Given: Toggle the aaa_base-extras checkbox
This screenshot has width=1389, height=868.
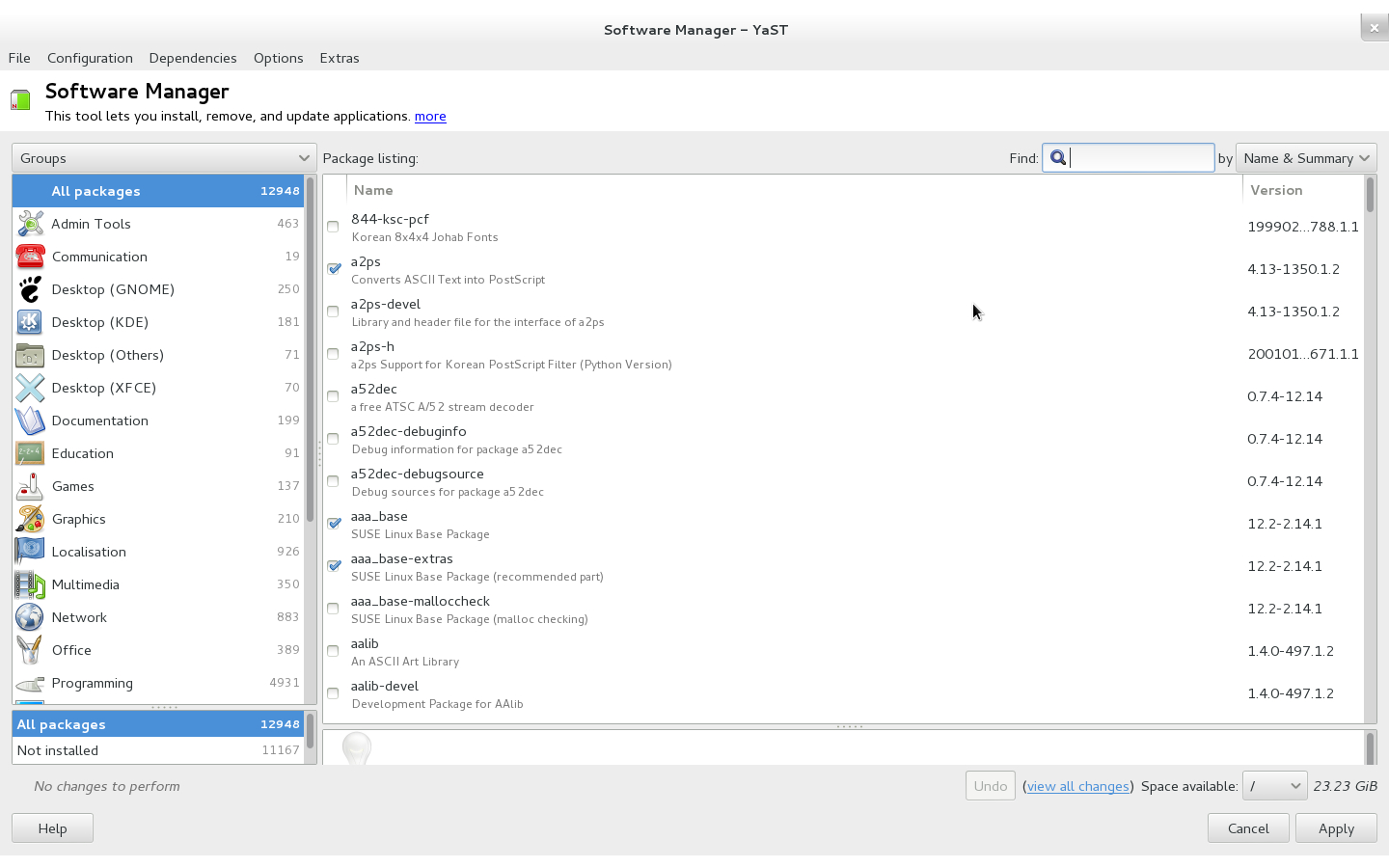Looking at the screenshot, I should click(334, 566).
